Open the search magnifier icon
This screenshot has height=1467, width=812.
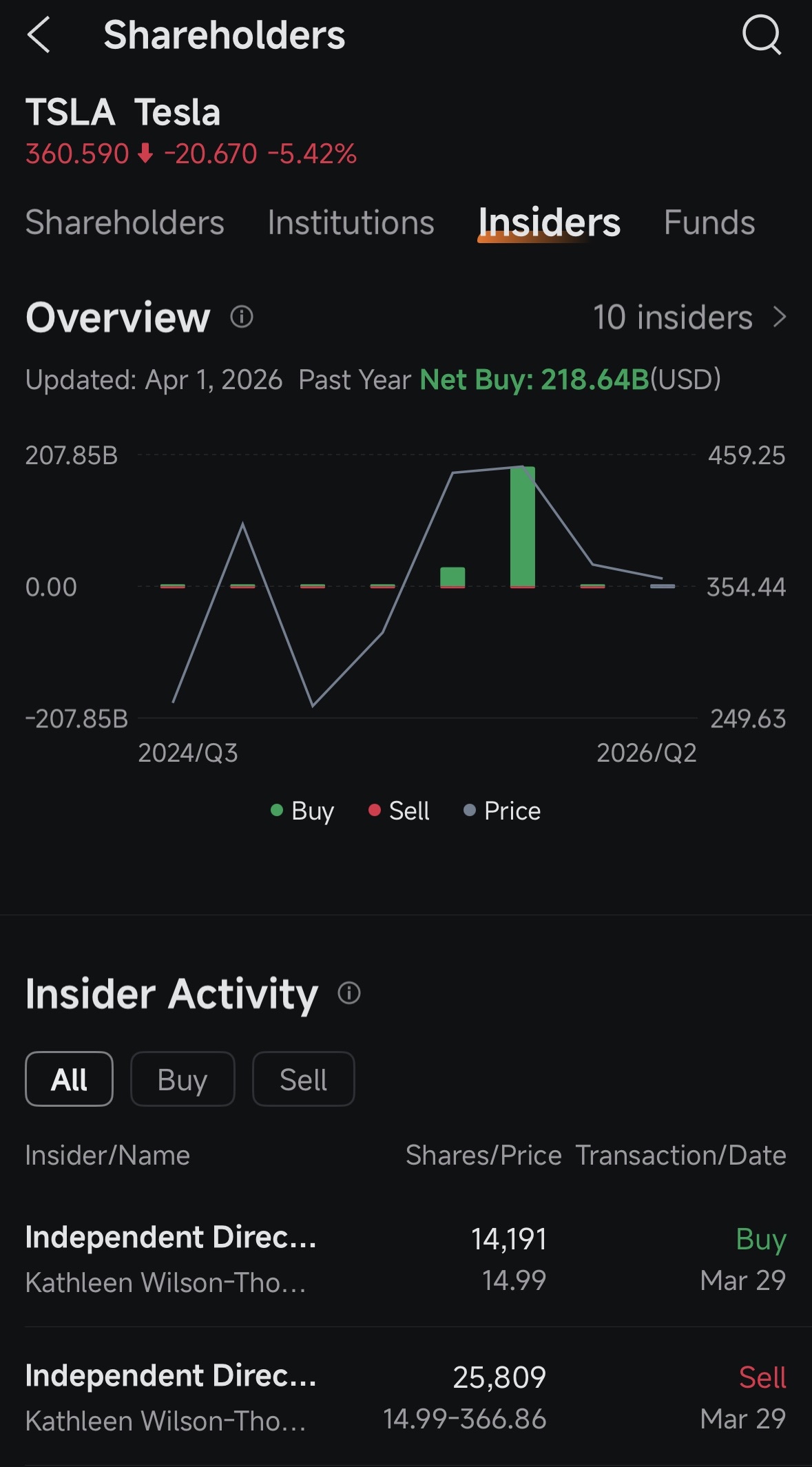(x=762, y=34)
